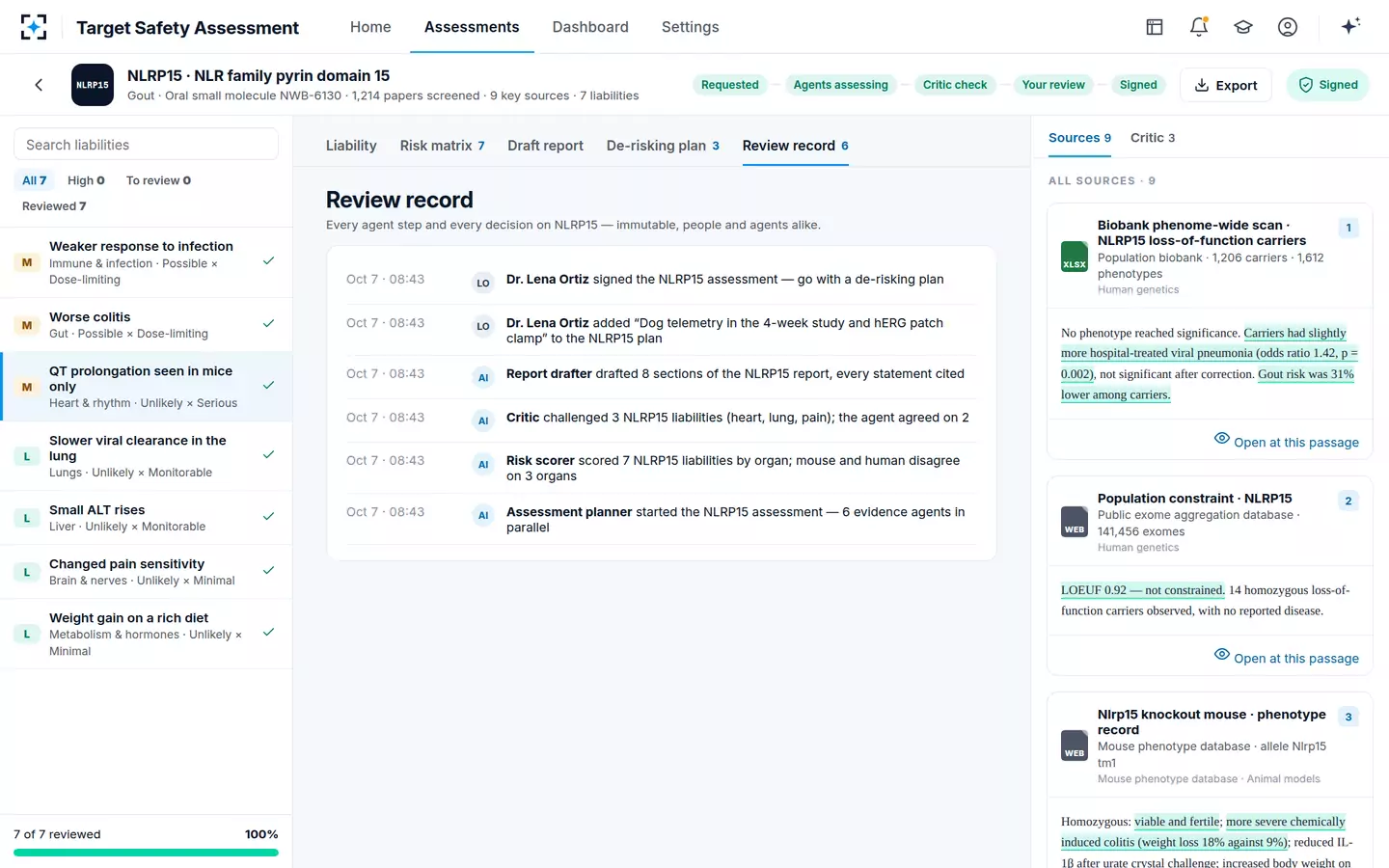This screenshot has width=1389, height=868.
Task: Open Population constraint source at this passage
Action: point(1287,658)
